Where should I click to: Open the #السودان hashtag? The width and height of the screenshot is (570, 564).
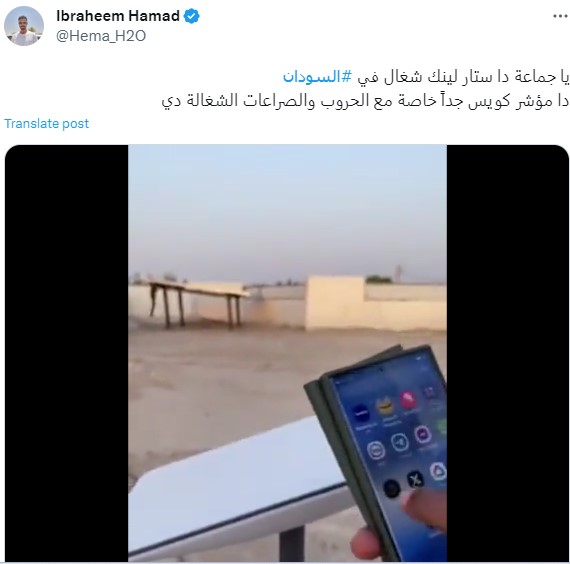(x=318, y=77)
